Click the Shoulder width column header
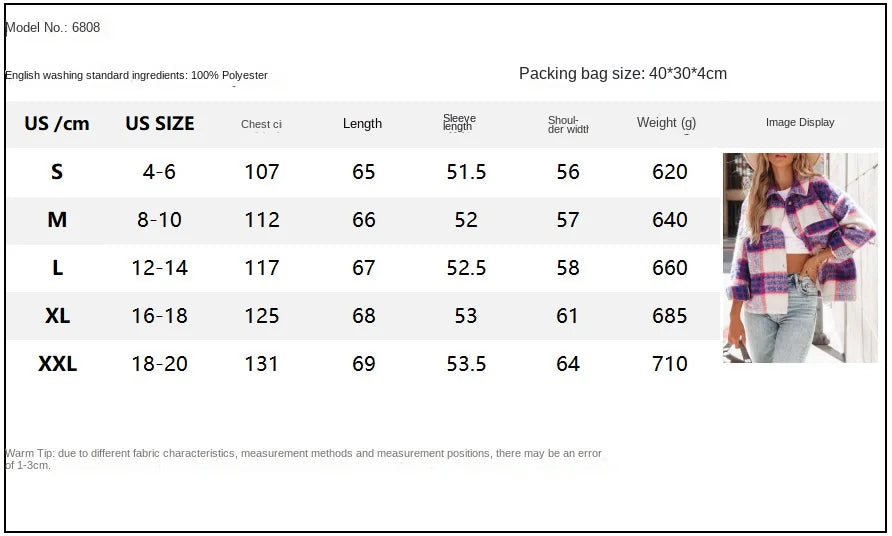This screenshot has width=892, height=536. pos(567,124)
